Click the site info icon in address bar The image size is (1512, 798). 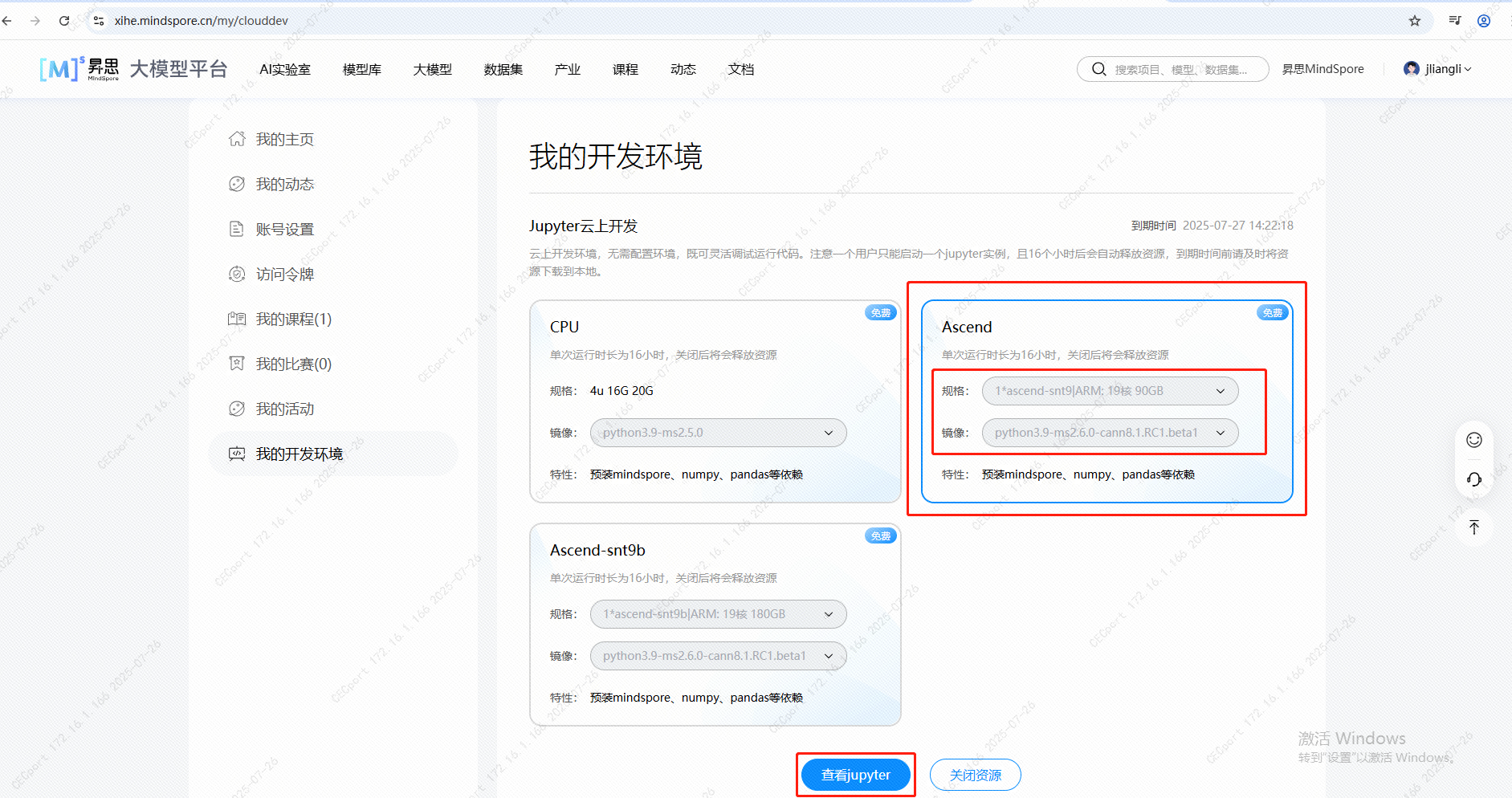pos(99,21)
